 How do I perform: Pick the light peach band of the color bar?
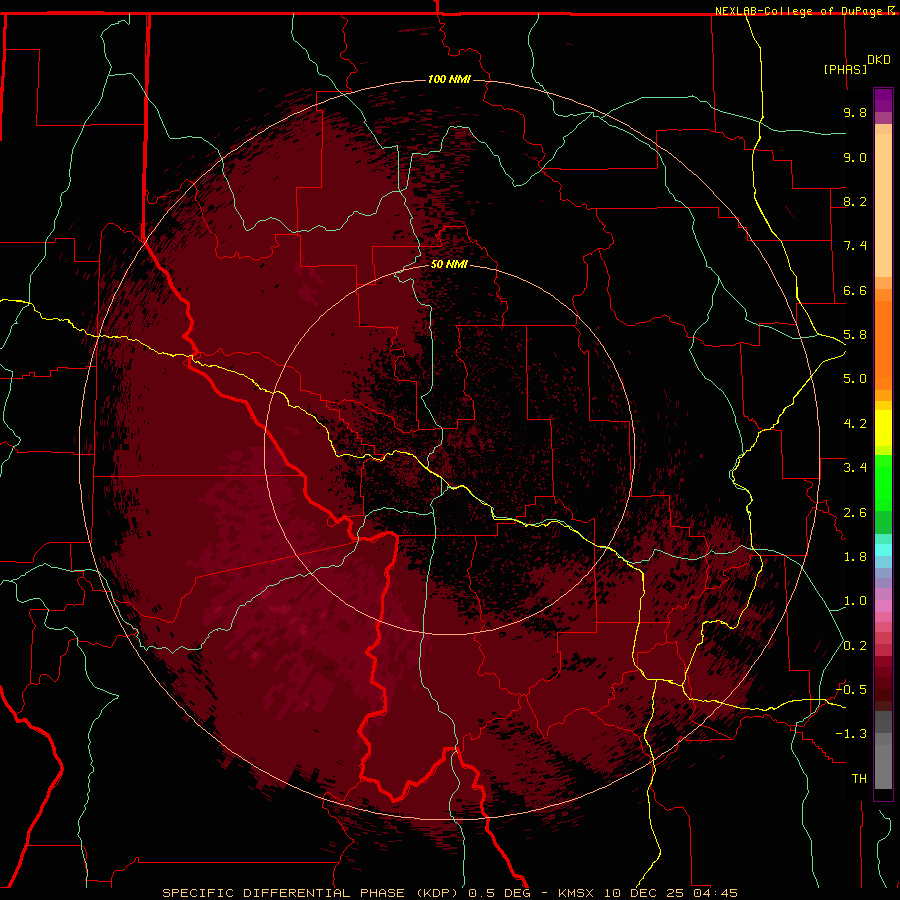pos(883,205)
